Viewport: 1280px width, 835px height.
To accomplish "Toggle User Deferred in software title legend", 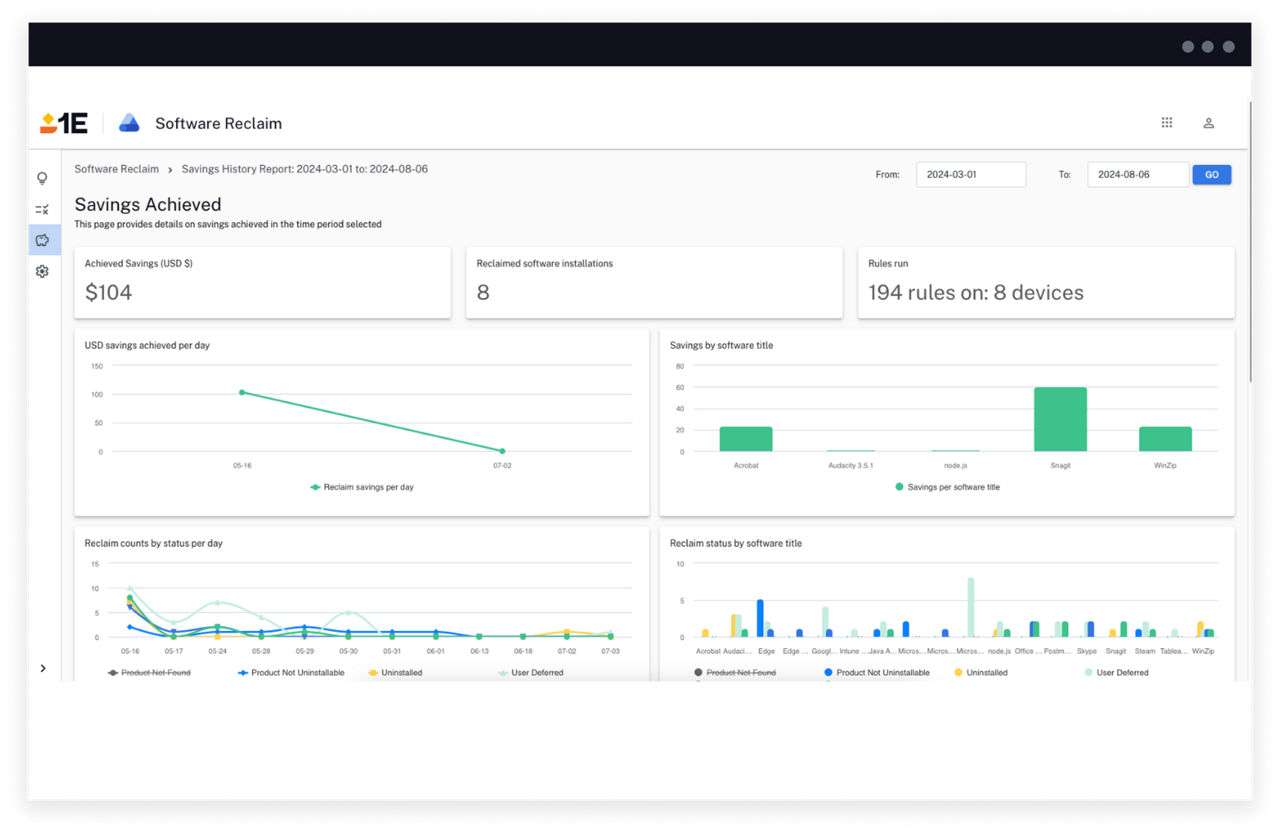I will [1116, 673].
